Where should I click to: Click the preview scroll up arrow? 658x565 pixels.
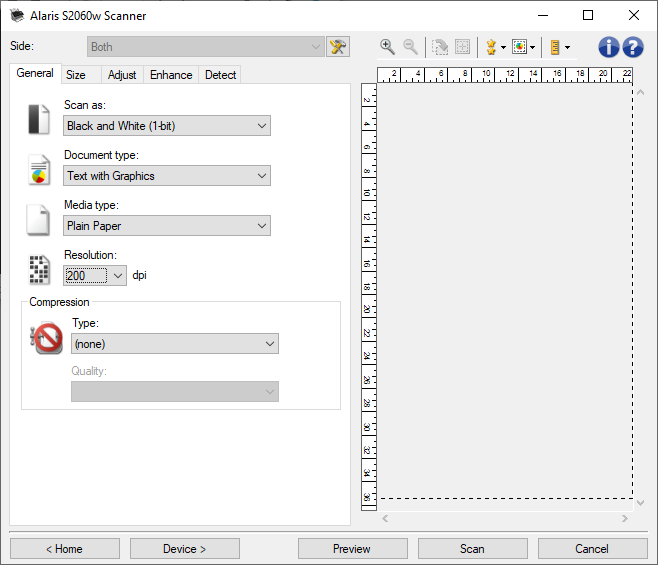click(640, 92)
